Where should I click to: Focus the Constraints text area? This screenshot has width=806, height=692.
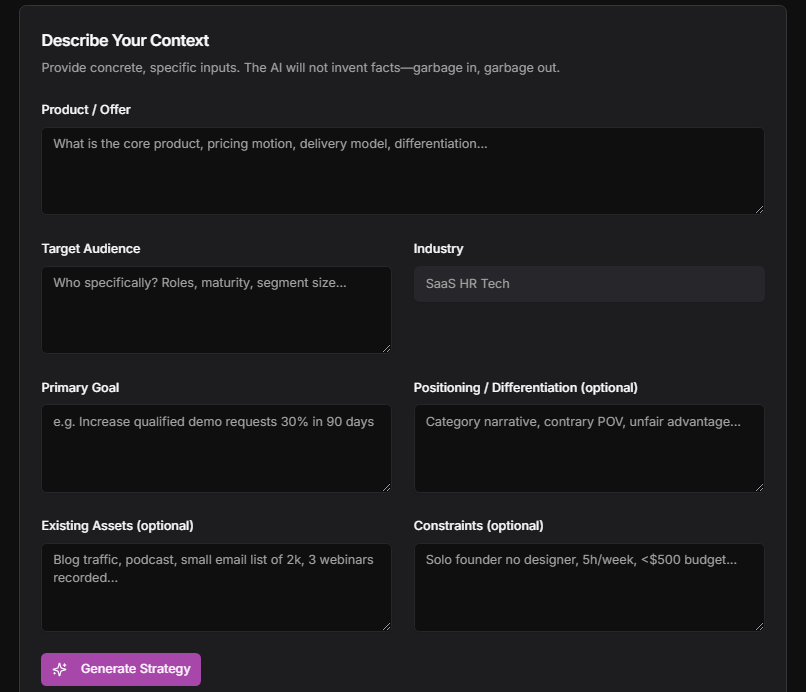click(589, 585)
